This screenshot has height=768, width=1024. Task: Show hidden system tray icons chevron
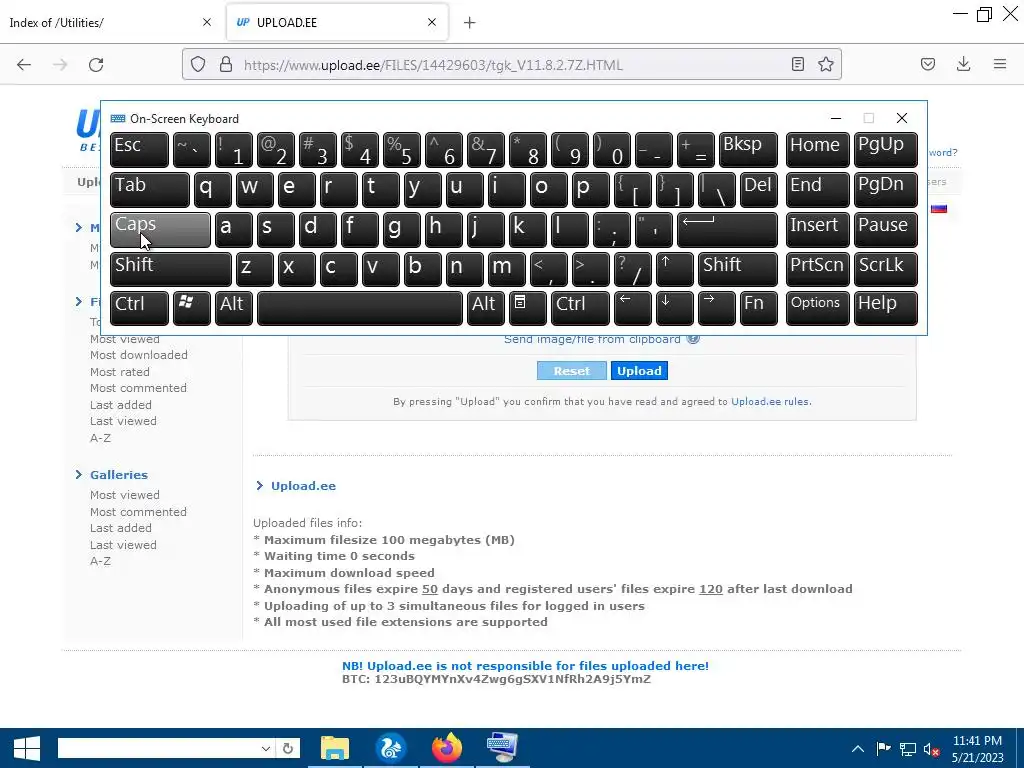click(x=858, y=749)
